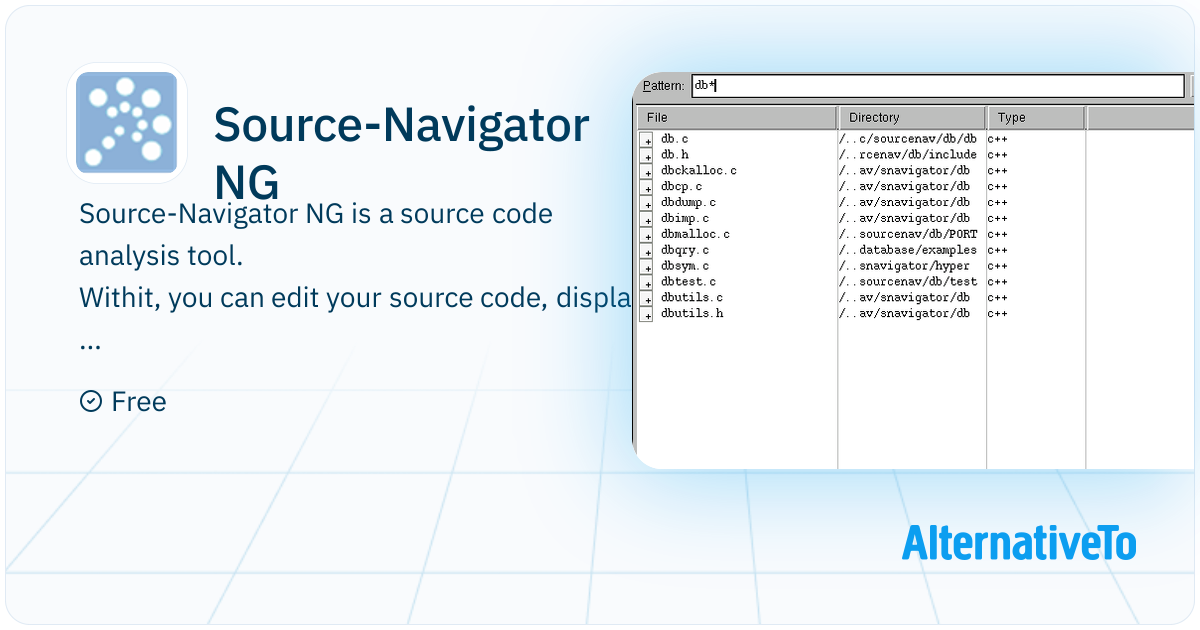Select the dbimp.c file name

(x=685, y=218)
